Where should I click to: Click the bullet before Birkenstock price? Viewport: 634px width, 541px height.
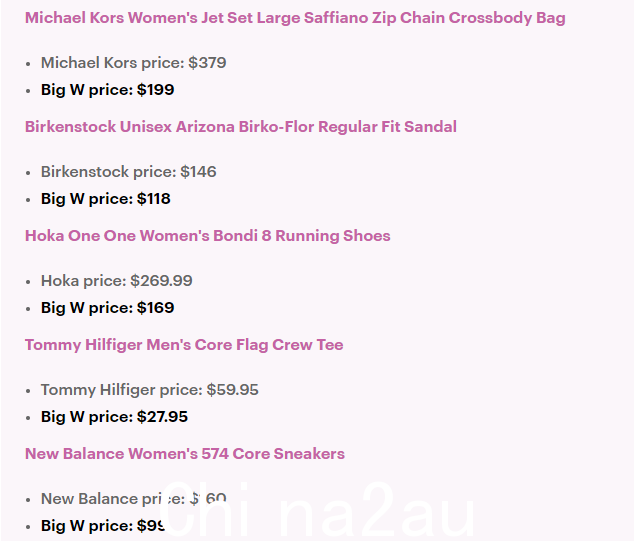(x=28, y=173)
